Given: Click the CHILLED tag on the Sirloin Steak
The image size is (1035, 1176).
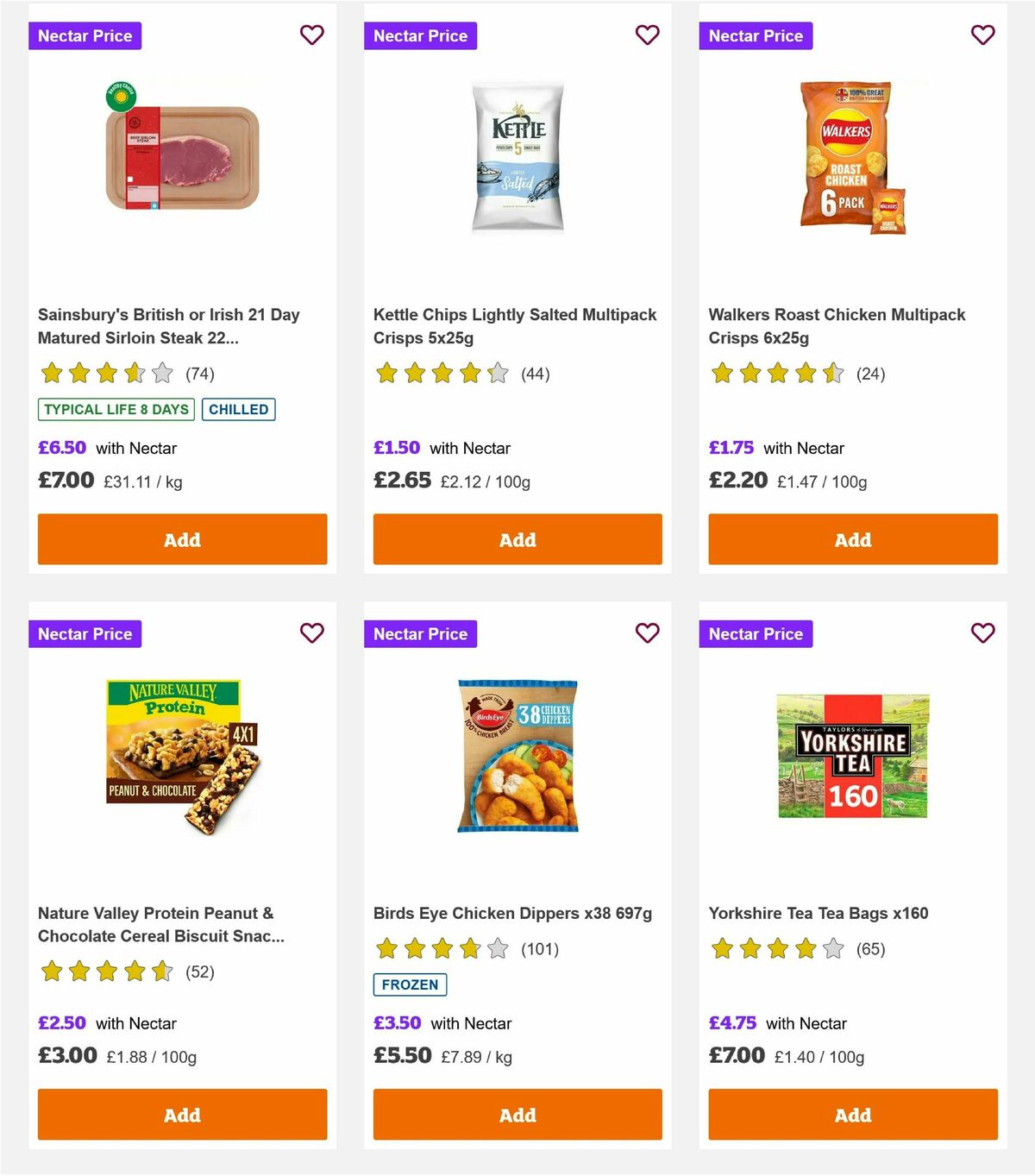Looking at the screenshot, I should [x=238, y=410].
